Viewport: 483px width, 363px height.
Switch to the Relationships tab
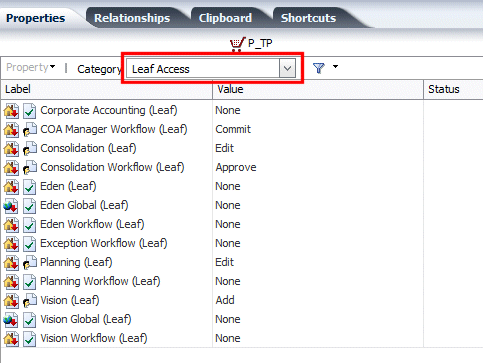pos(132,18)
